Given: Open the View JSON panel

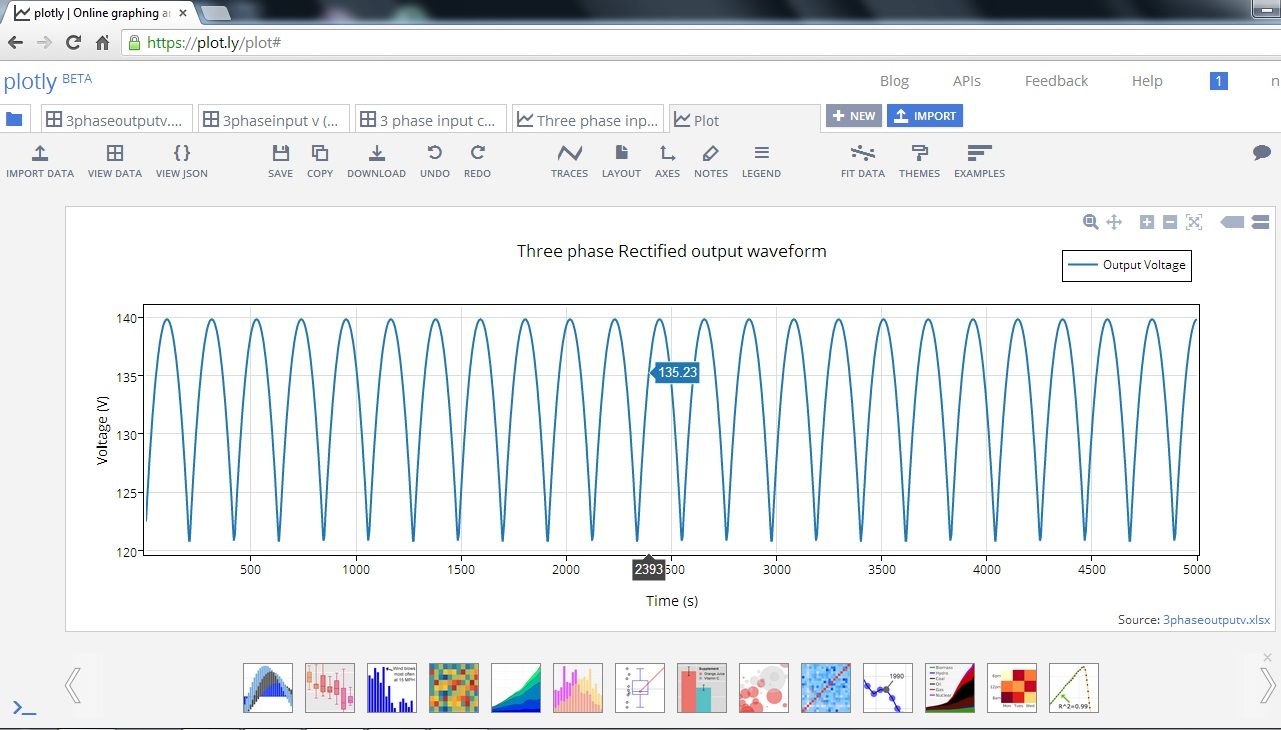Looking at the screenshot, I should 181,158.
